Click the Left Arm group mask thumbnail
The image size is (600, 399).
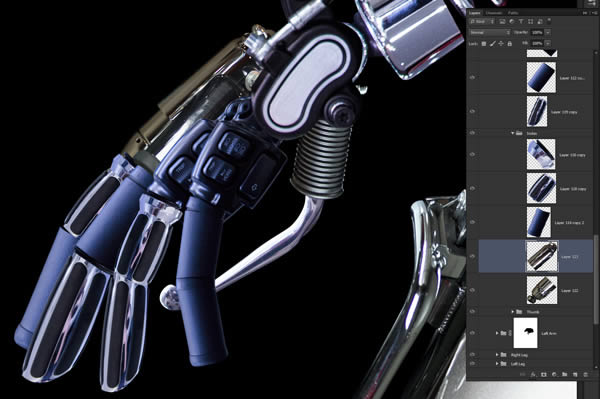525,333
